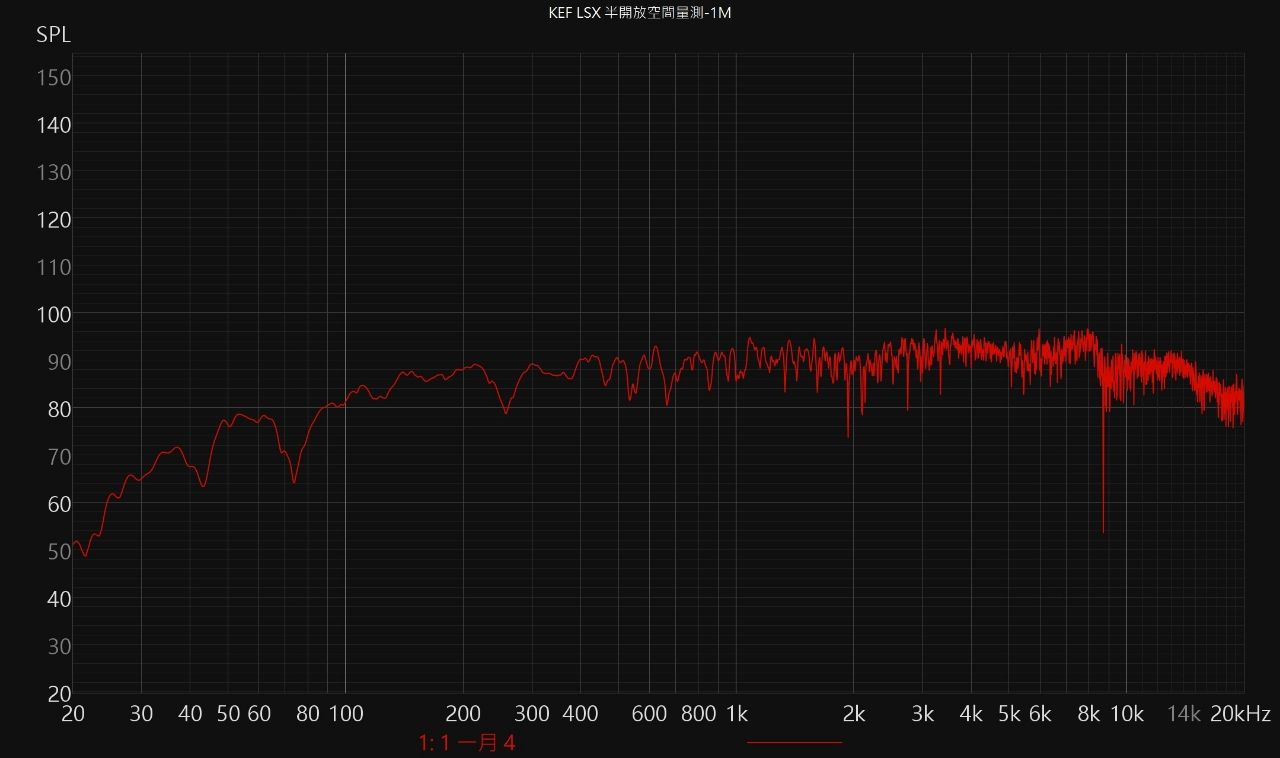1280x758 pixels.
Task: Click the curve dip near 2k
Action: tap(848, 436)
